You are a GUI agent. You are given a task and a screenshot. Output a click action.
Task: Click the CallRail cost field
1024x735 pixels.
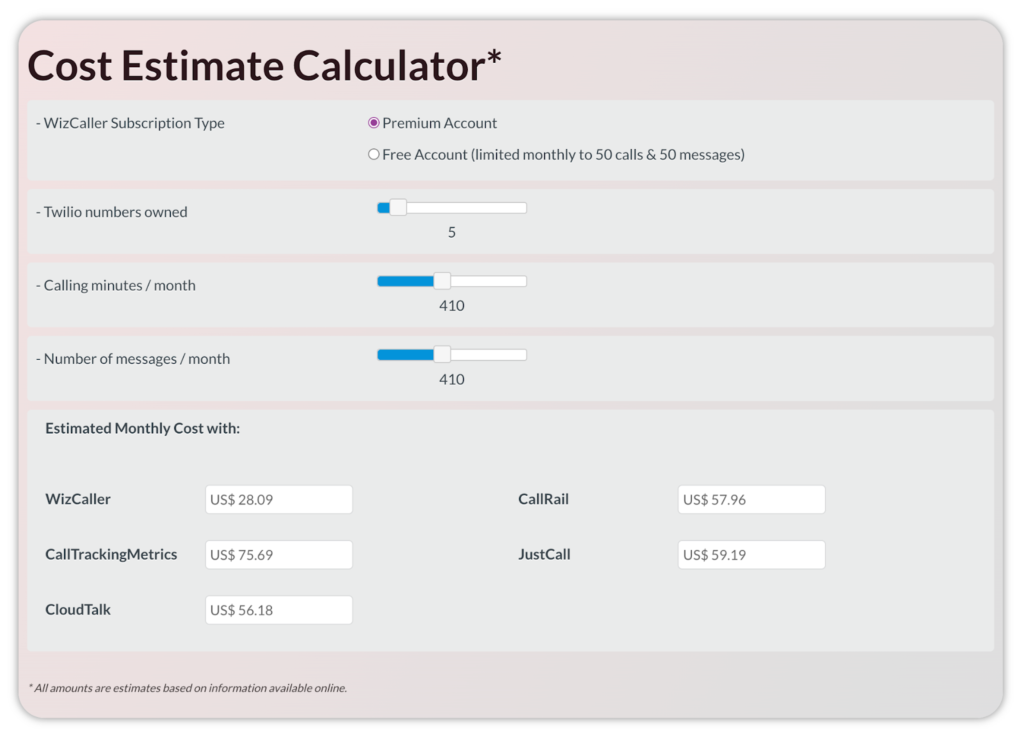tap(751, 500)
